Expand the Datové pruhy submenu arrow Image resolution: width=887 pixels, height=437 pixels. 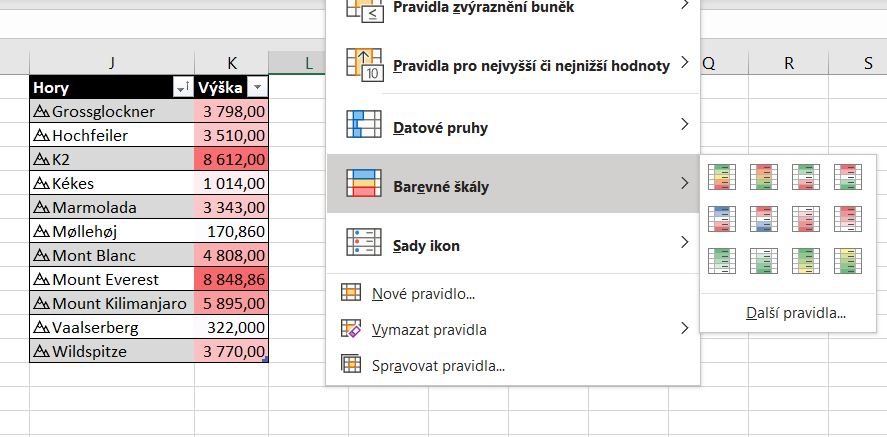pos(684,125)
